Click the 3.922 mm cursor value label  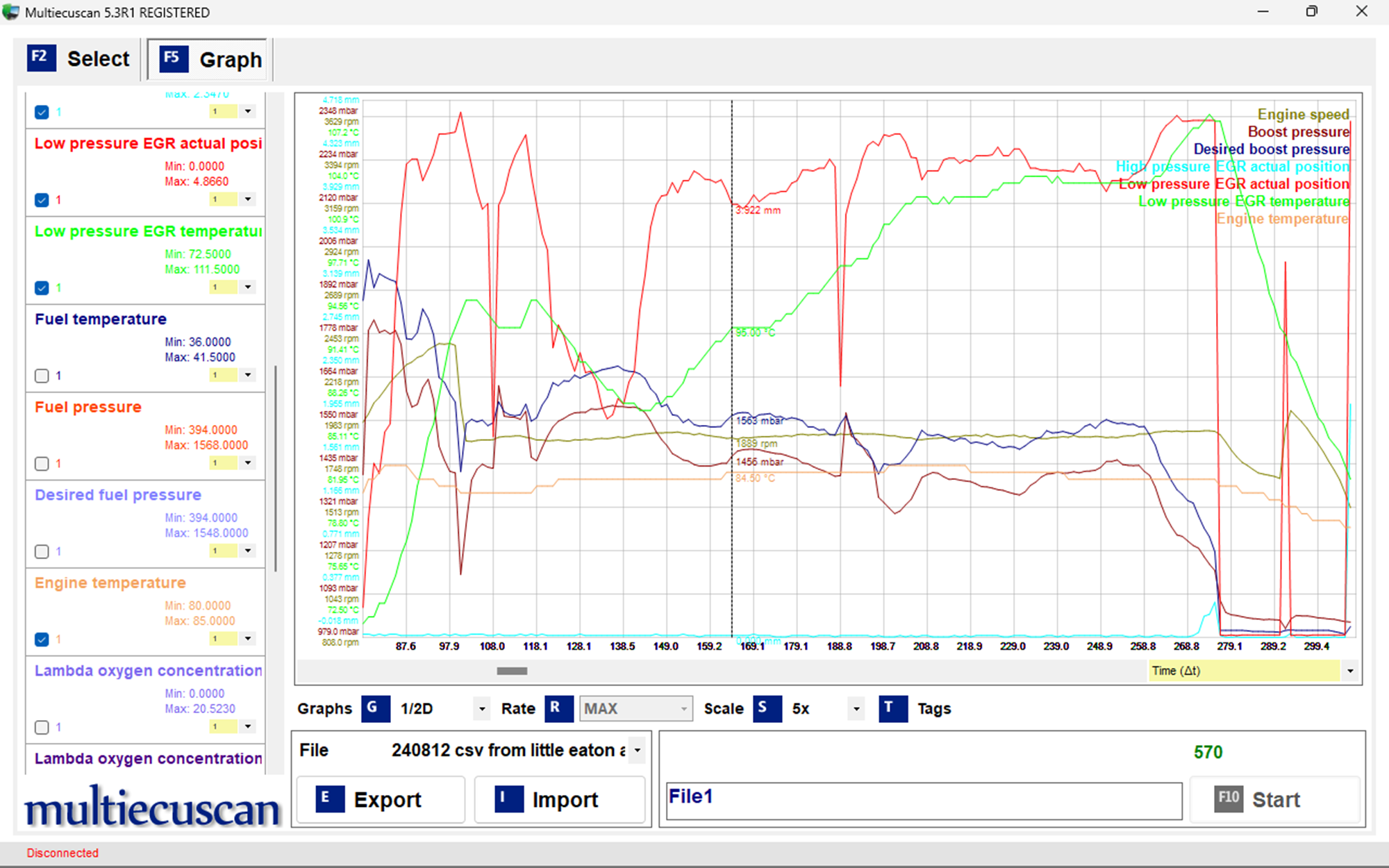758,210
